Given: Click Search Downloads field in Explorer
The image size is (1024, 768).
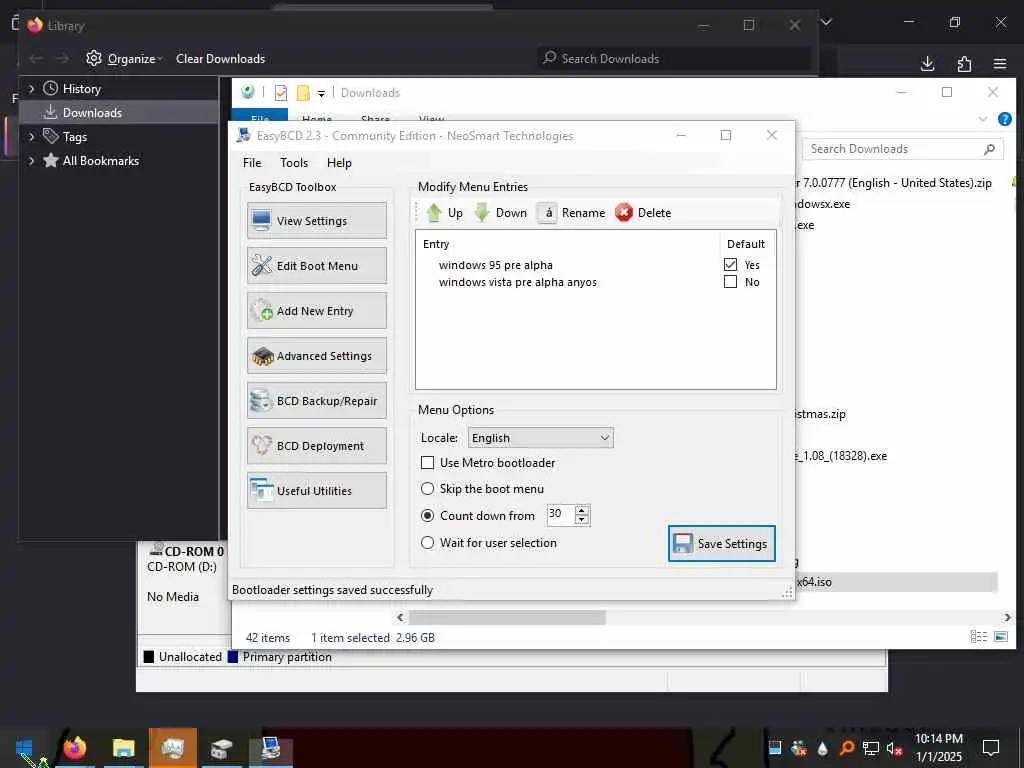Looking at the screenshot, I should [903, 149].
